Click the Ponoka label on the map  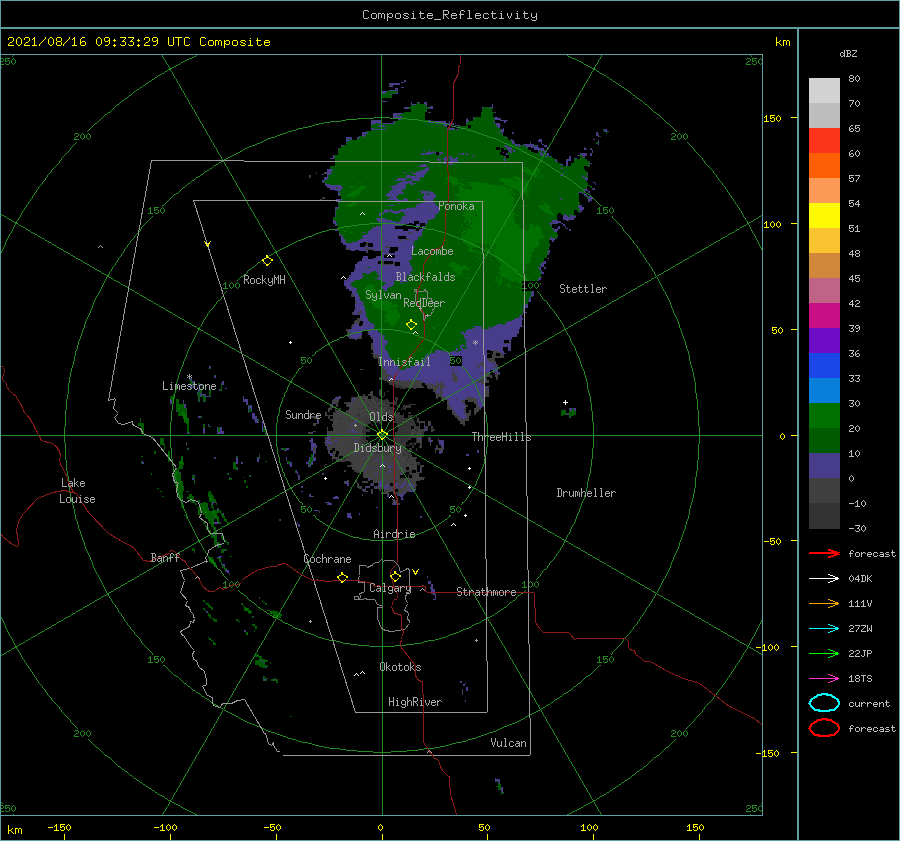[456, 206]
